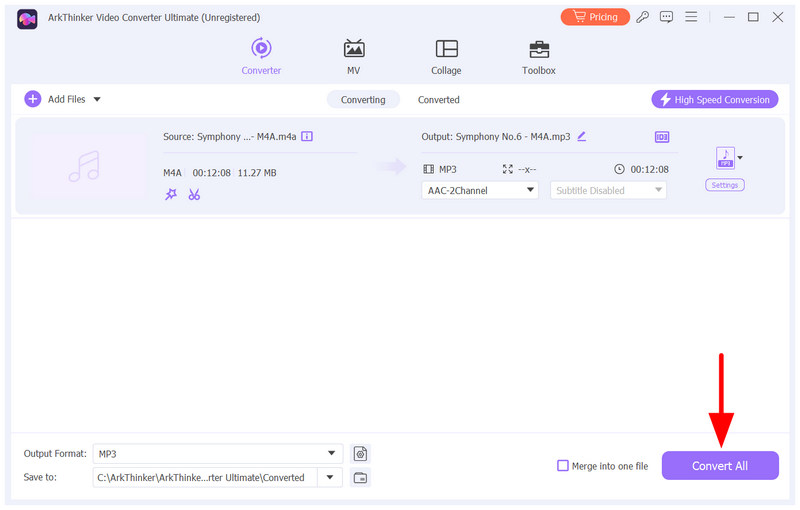Open registration via the key icon

[x=642, y=17]
